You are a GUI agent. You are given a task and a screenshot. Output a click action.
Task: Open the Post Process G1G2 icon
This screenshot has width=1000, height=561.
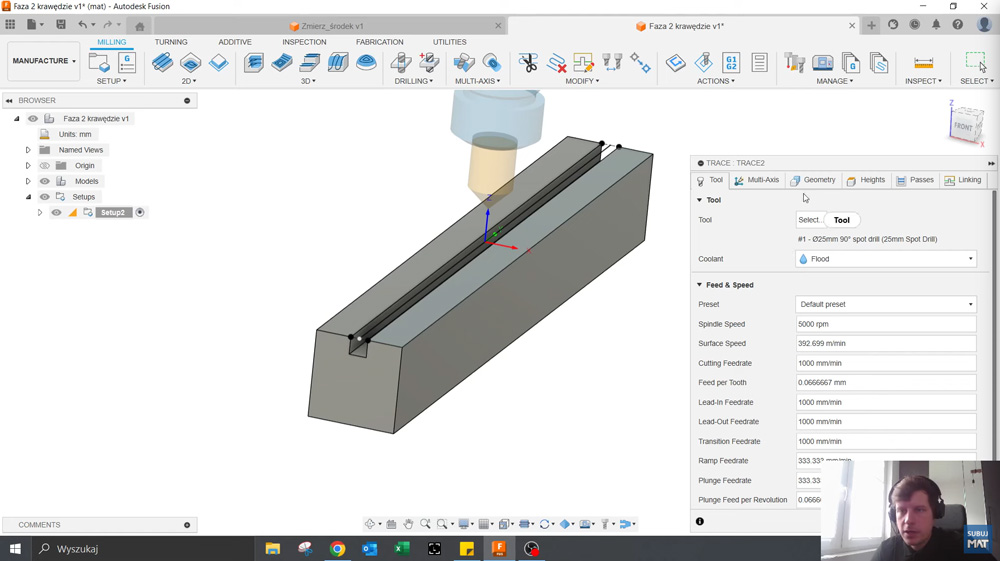[731, 63]
